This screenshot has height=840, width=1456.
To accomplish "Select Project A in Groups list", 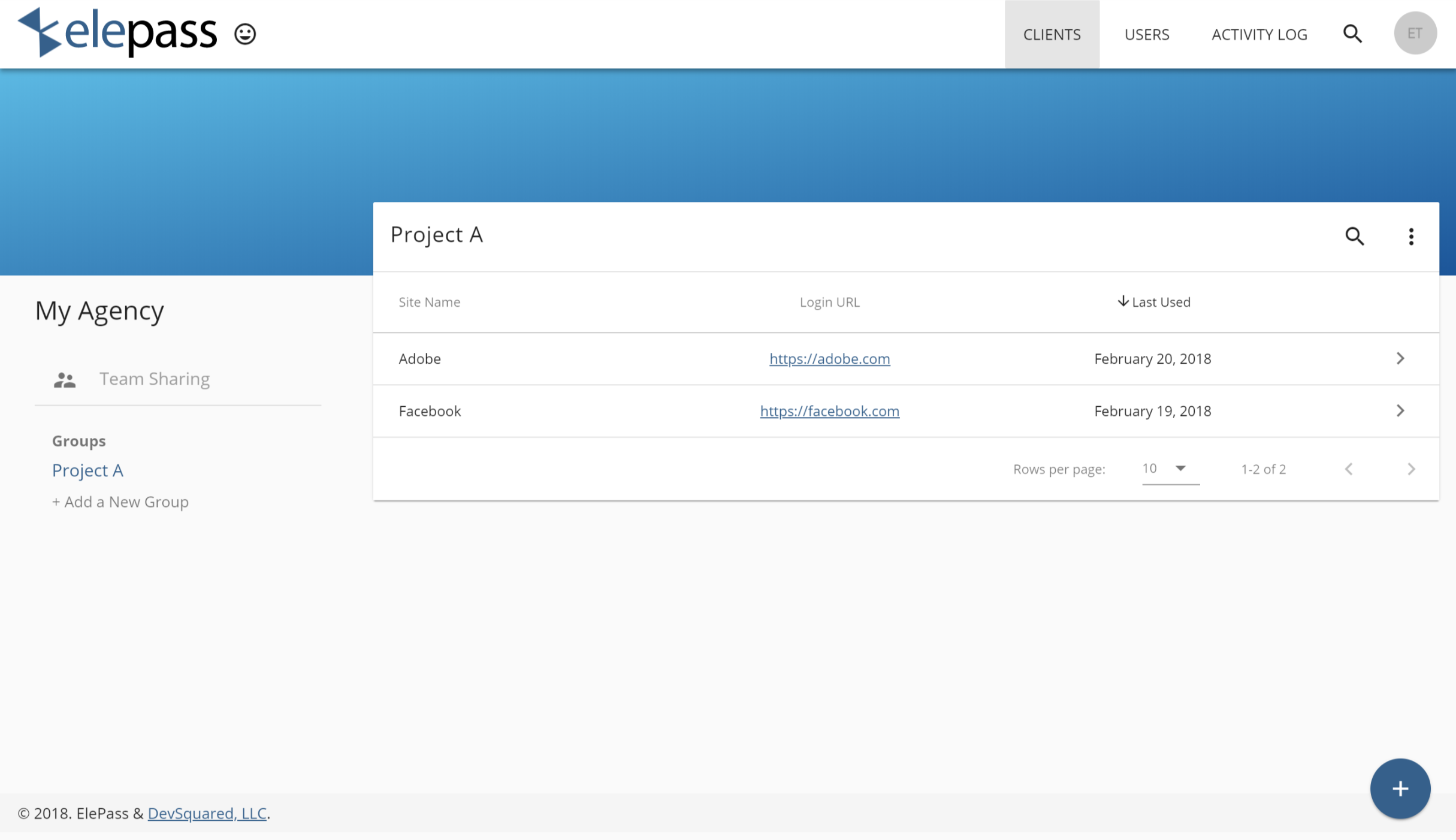I will point(87,470).
